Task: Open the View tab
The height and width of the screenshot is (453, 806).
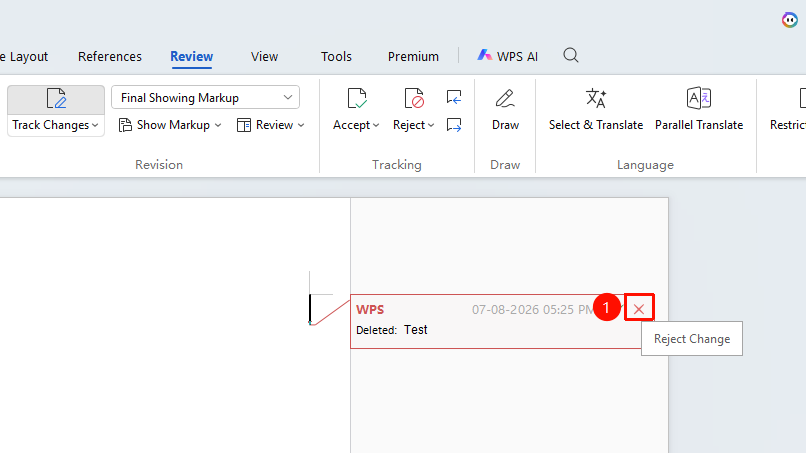Action: pyautogui.click(x=264, y=57)
